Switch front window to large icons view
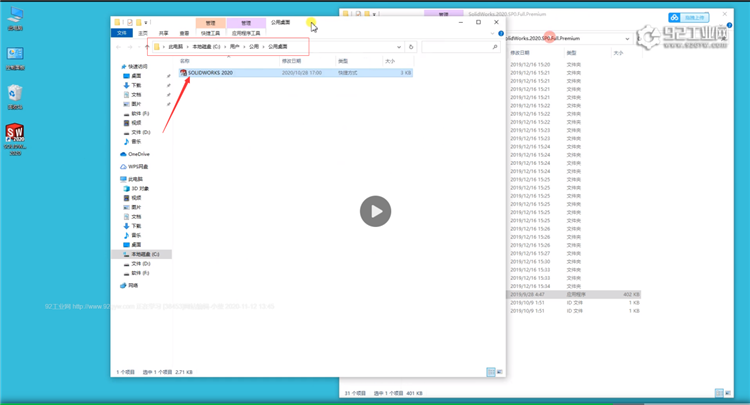The image size is (750, 405). [x=500, y=372]
